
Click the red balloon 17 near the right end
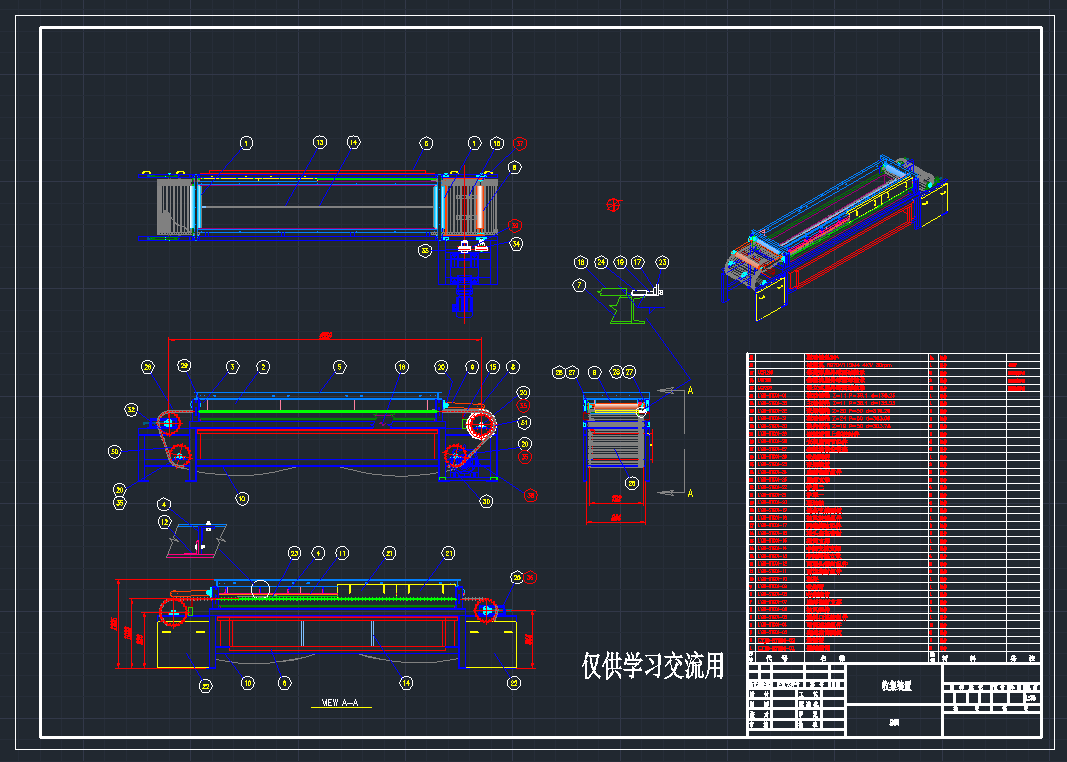pyautogui.click(x=520, y=143)
